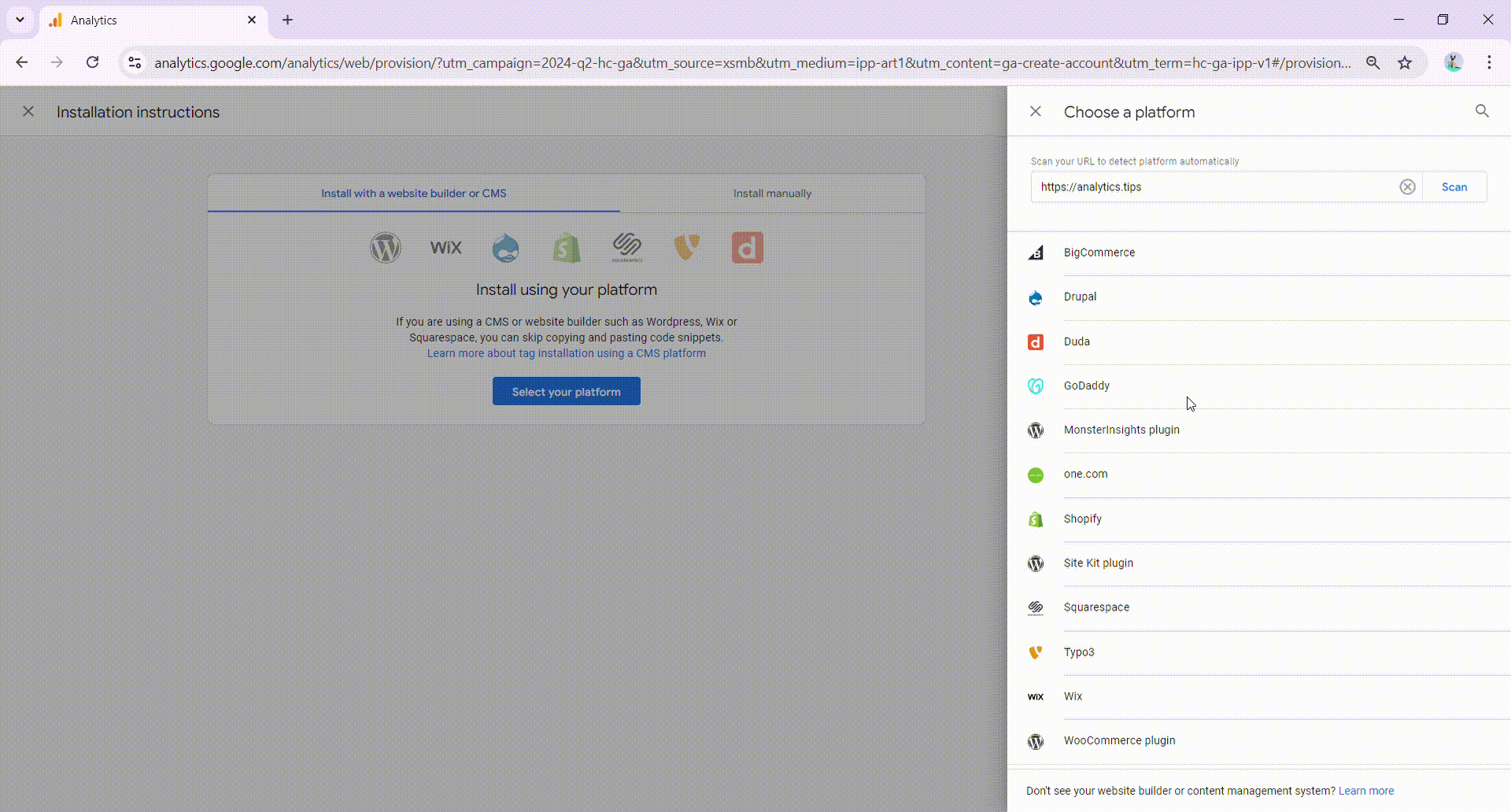This screenshot has width=1511, height=812.
Task: Bookmark this page with star icon
Action: point(1405,63)
